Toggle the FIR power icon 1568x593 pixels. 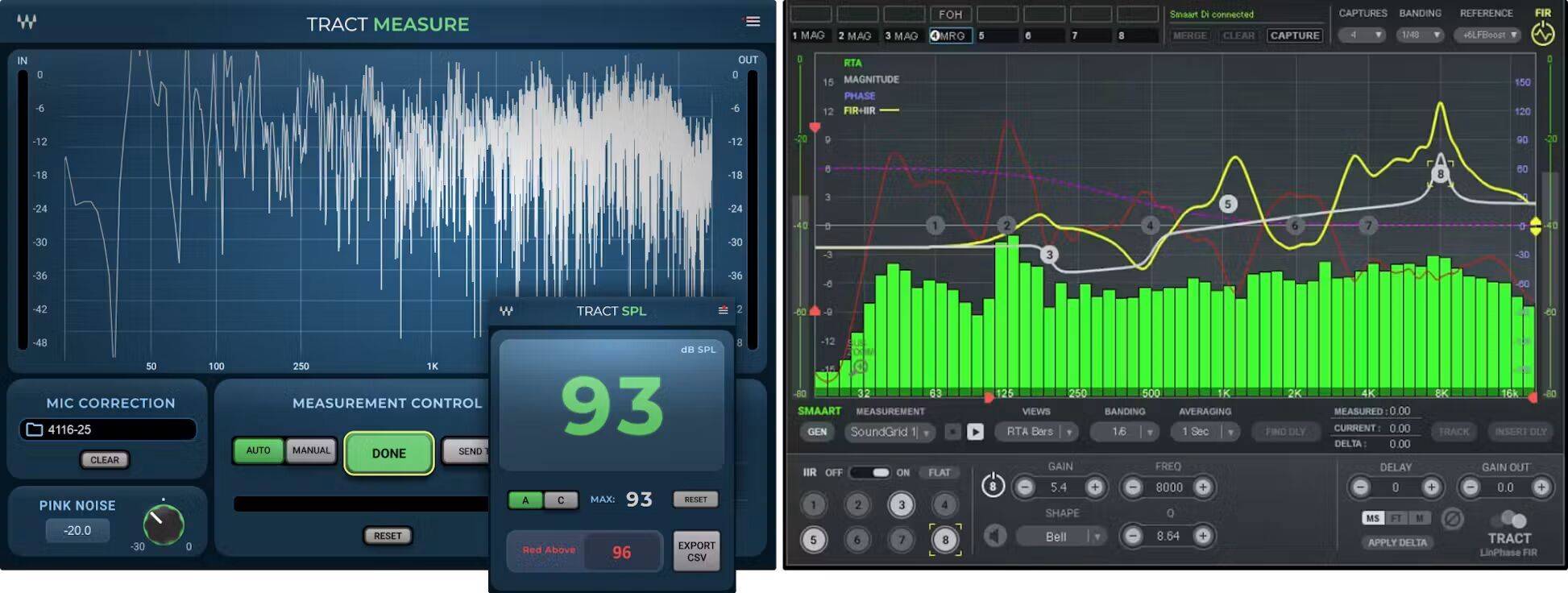[1542, 34]
